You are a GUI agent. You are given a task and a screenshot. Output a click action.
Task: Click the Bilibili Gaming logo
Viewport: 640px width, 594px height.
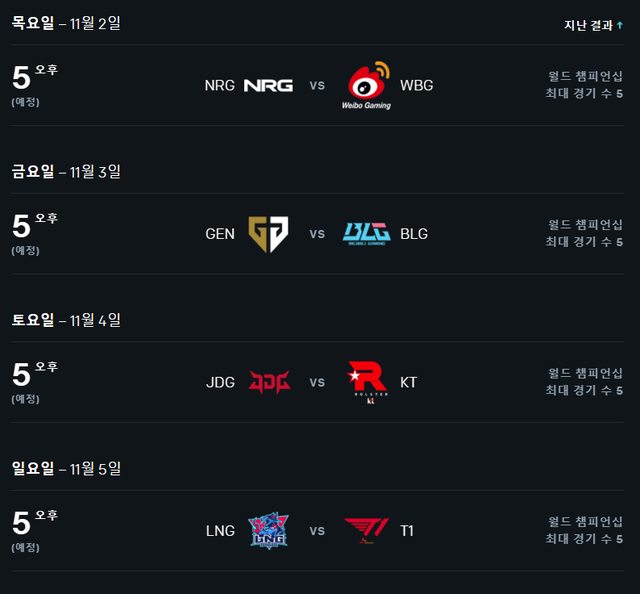point(367,234)
